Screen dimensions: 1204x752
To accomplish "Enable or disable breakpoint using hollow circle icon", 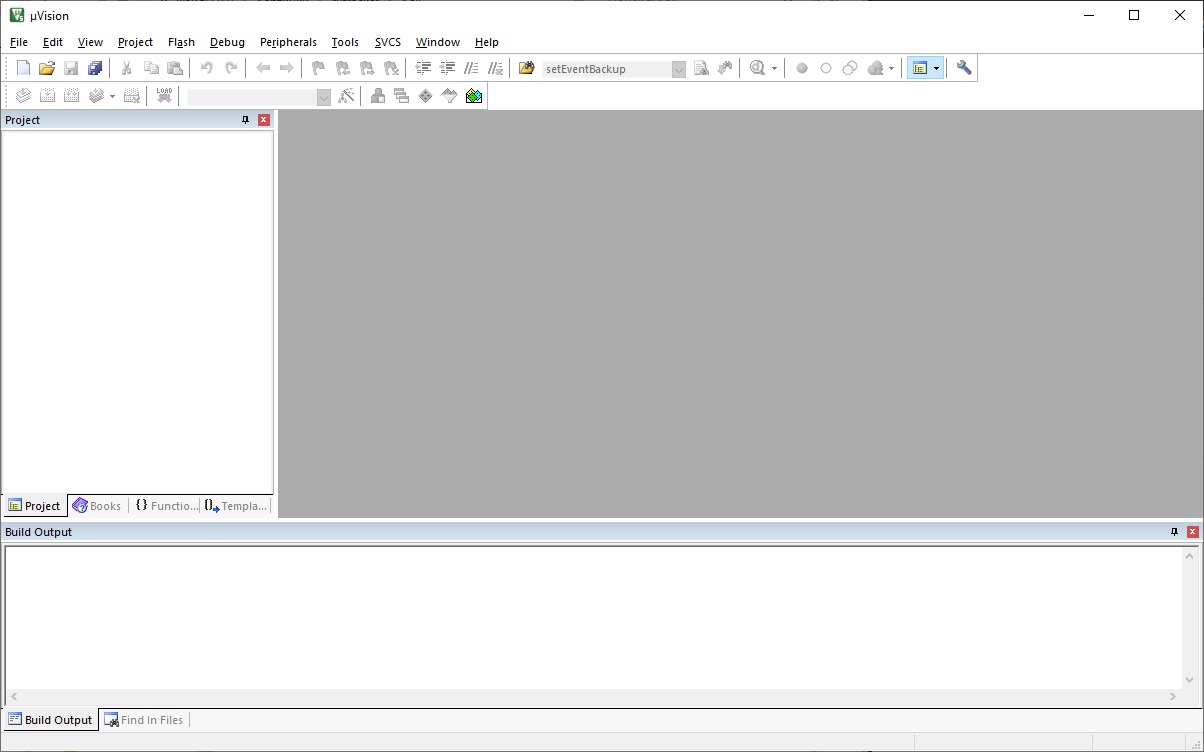I will point(826,68).
